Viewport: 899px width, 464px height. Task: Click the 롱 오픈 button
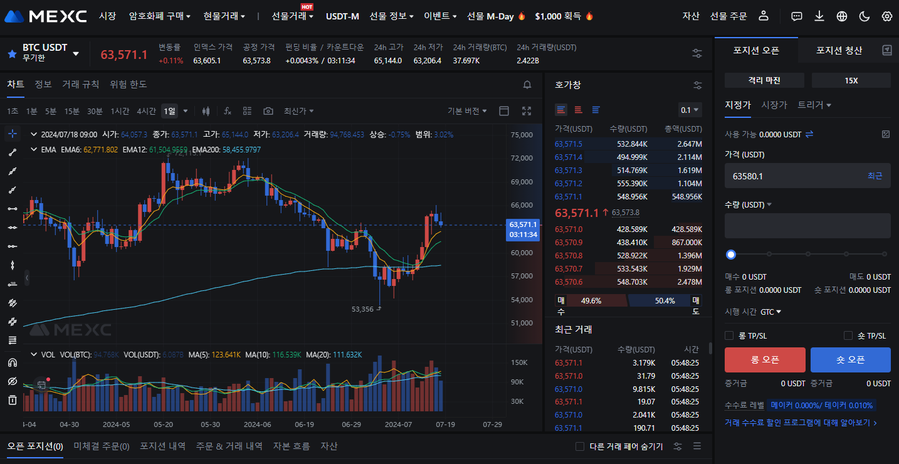765,360
